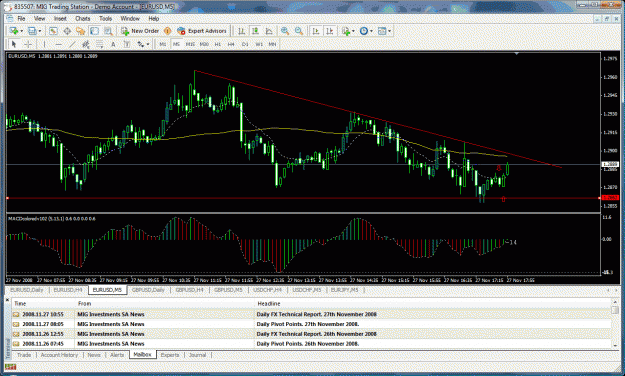625x376 pixels.
Task: Select the horizontal line drawing tool
Action: 59,44
